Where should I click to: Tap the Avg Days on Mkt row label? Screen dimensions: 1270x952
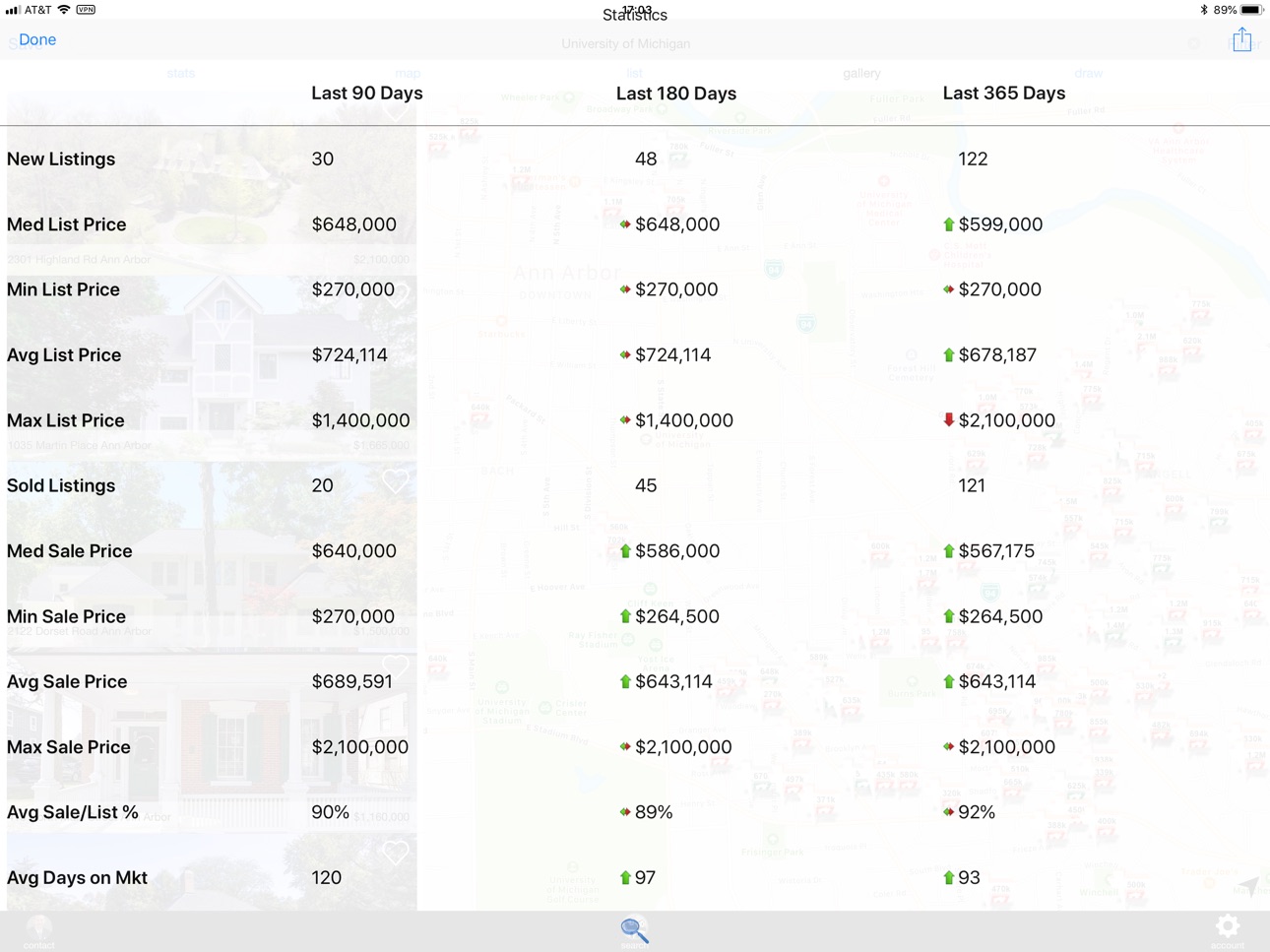pyautogui.click(x=78, y=878)
